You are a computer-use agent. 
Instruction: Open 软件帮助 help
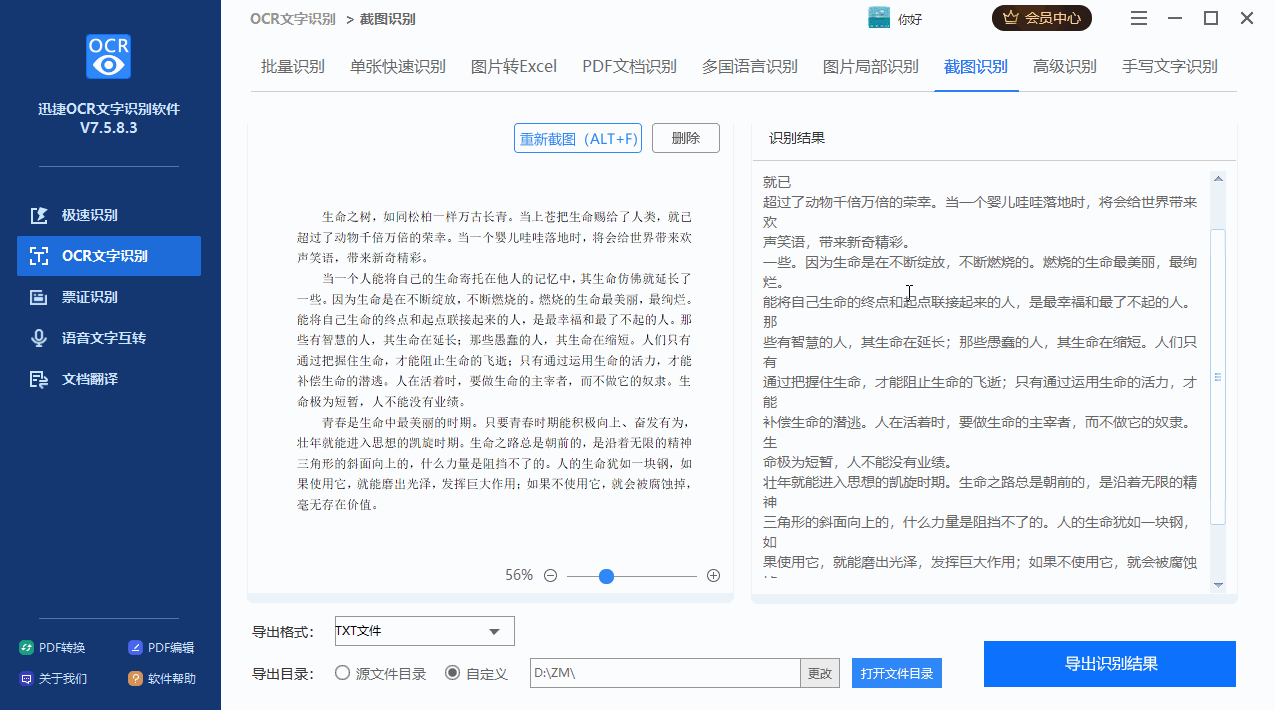[x=161, y=678]
